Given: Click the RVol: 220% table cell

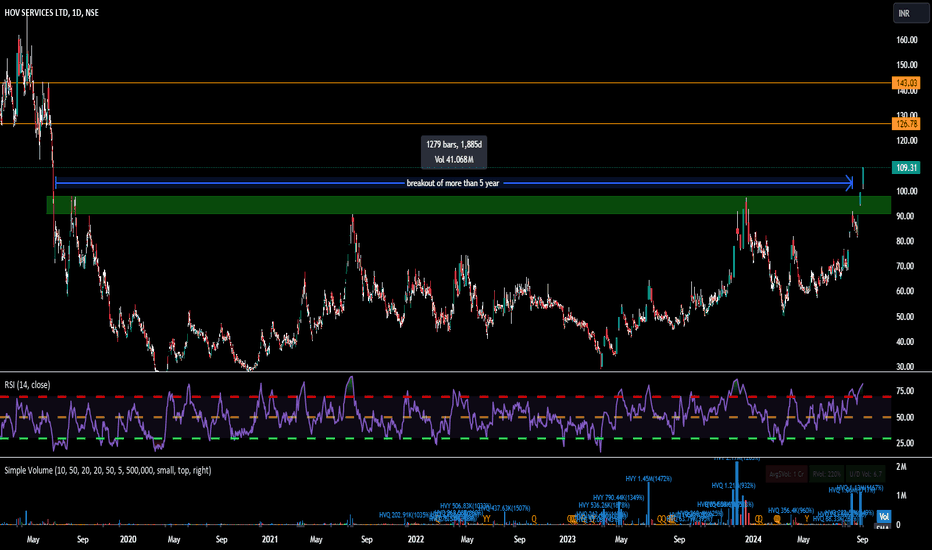Looking at the screenshot, I should coord(826,474).
